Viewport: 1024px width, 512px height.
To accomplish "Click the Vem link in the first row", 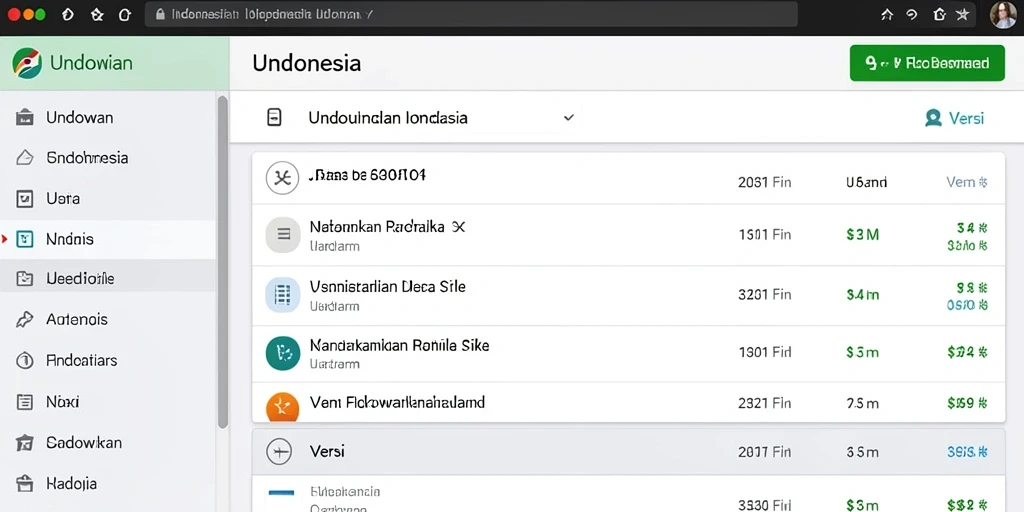I will point(967,182).
